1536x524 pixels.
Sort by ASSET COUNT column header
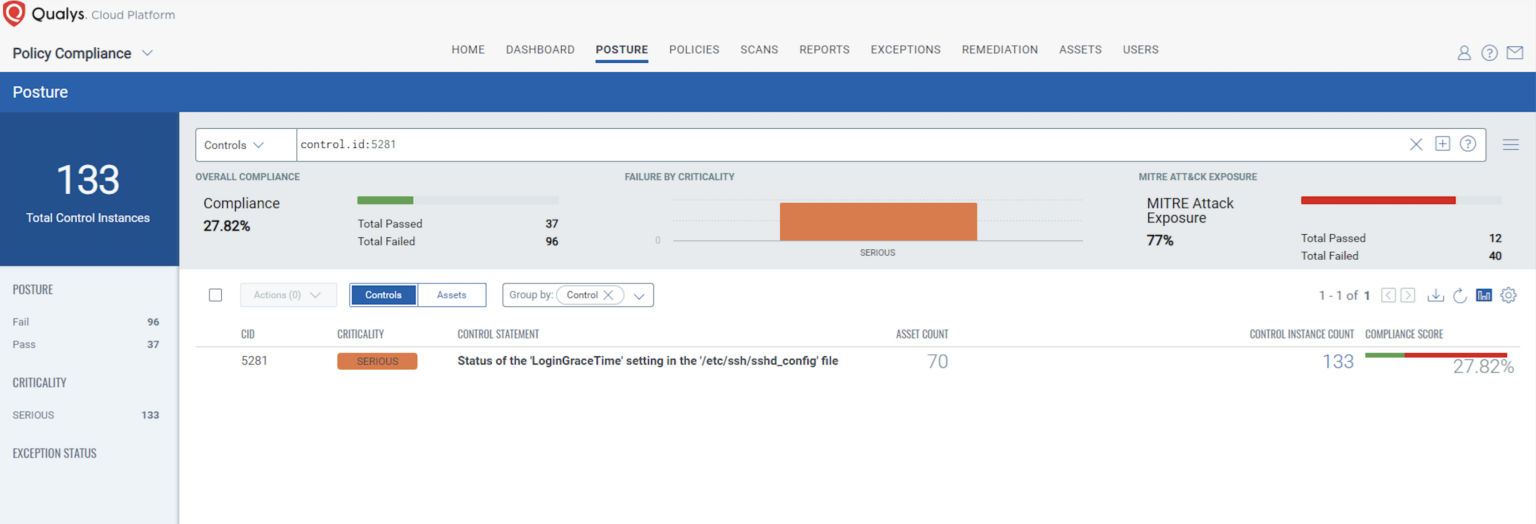tap(922, 334)
